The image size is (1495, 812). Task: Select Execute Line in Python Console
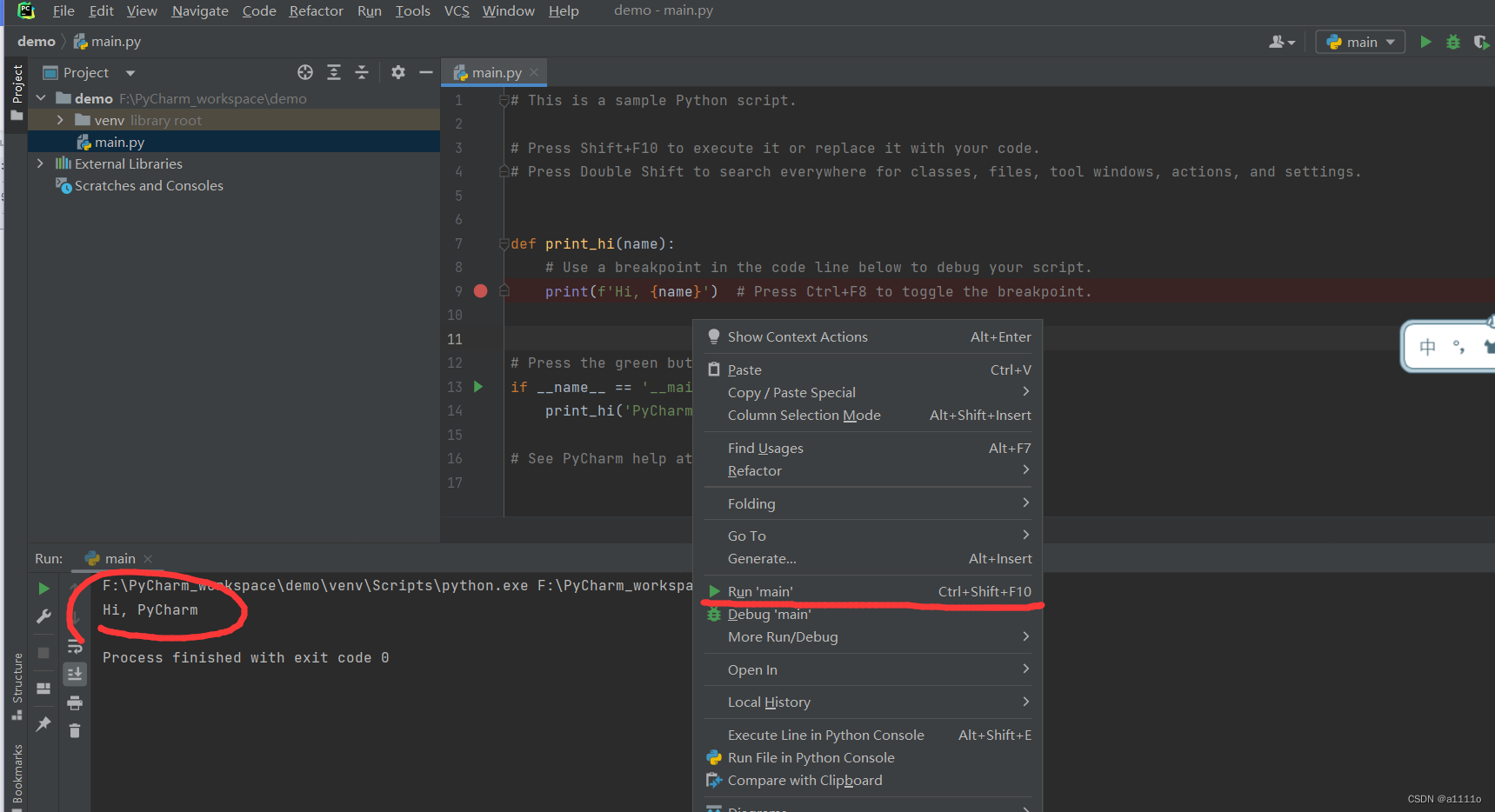[x=825, y=735]
